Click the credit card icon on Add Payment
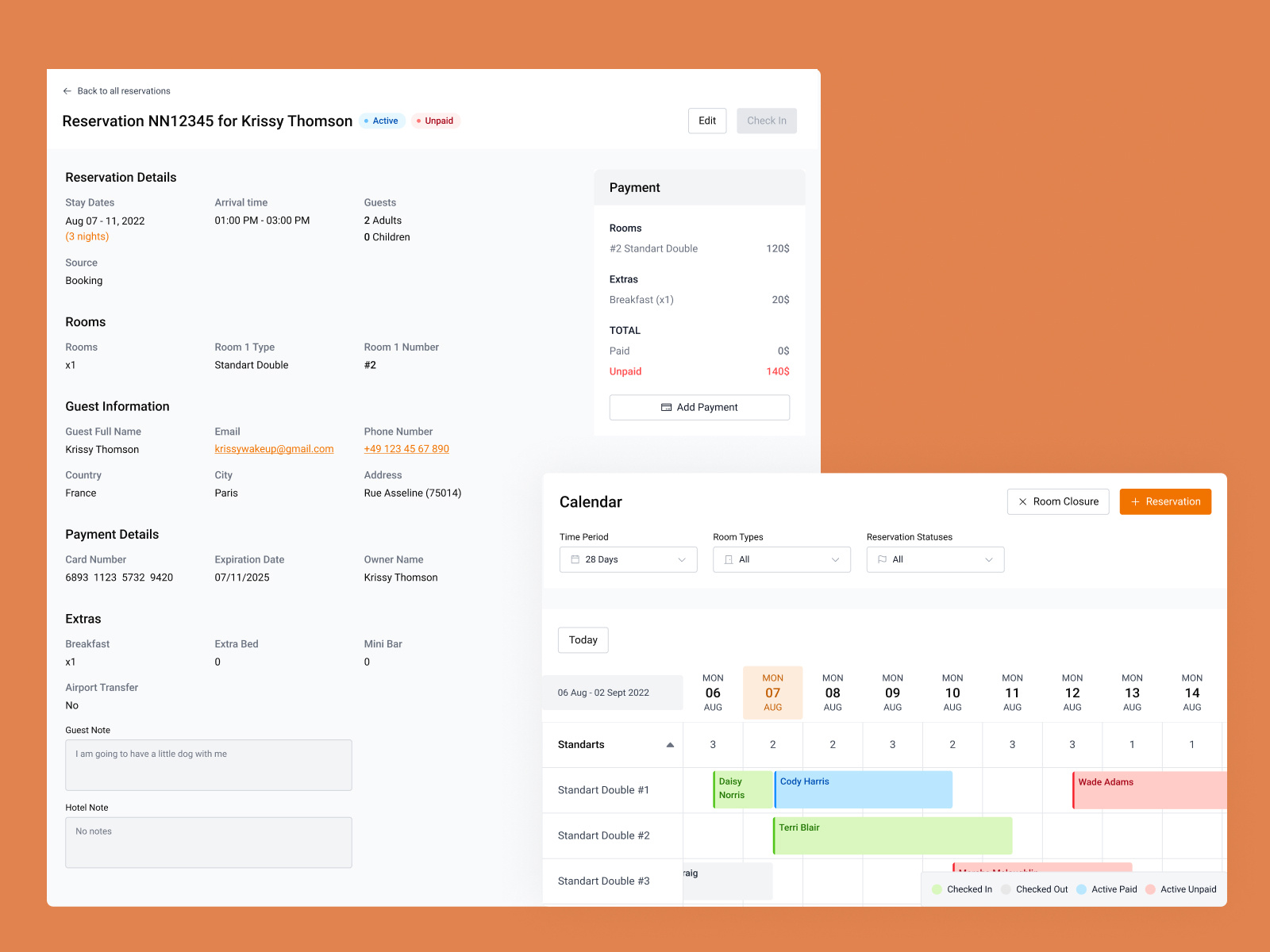Screen dimensions: 1270x952 [x=665, y=407]
